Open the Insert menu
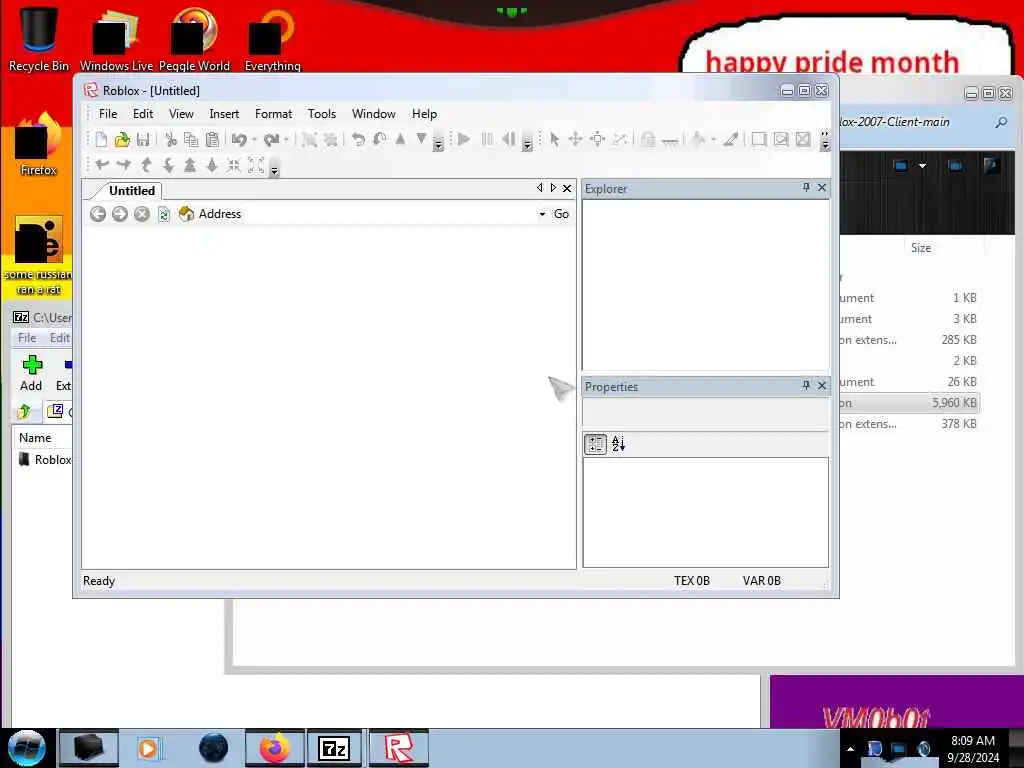The width and height of the screenshot is (1024, 768). tap(224, 114)
